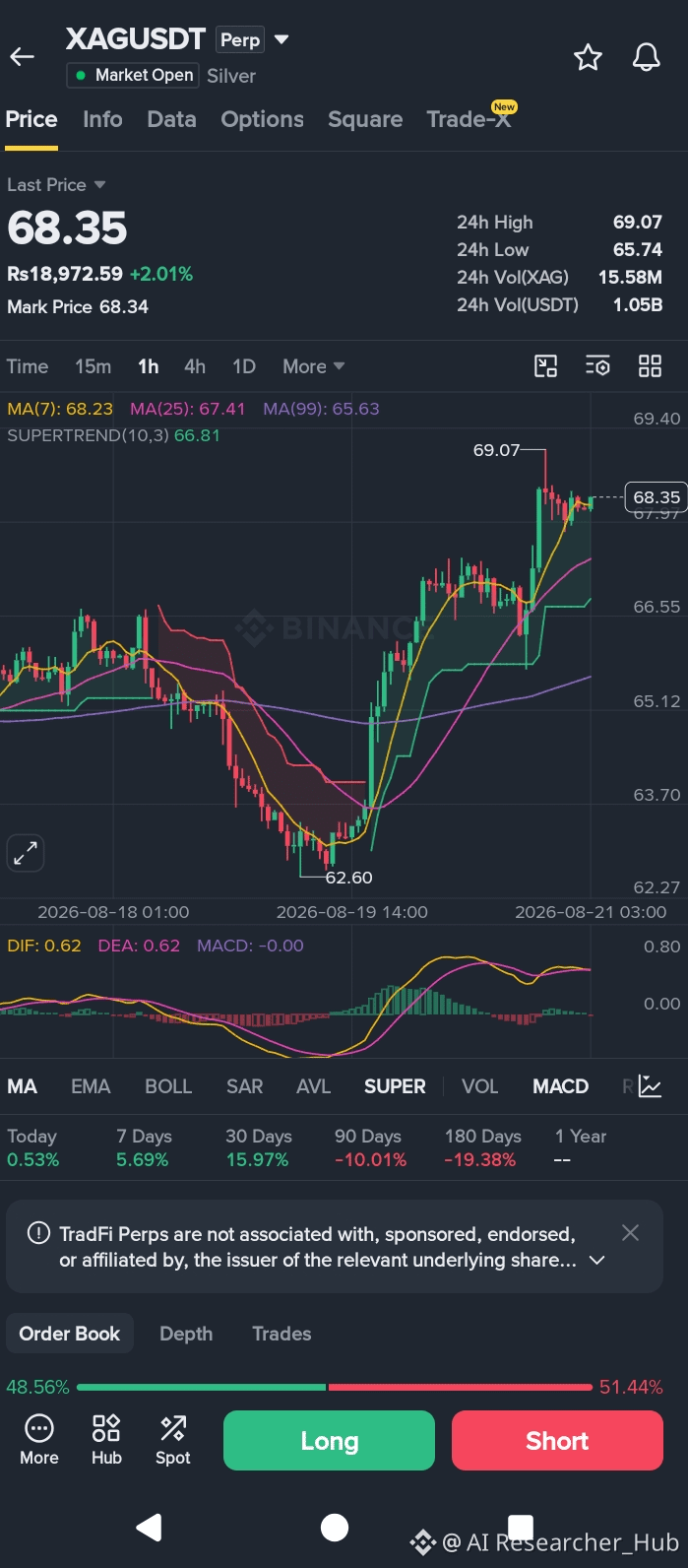Screen dimensions: 688x1568
Task: Tap Android recent apps button
Action: click(521, 1527)
